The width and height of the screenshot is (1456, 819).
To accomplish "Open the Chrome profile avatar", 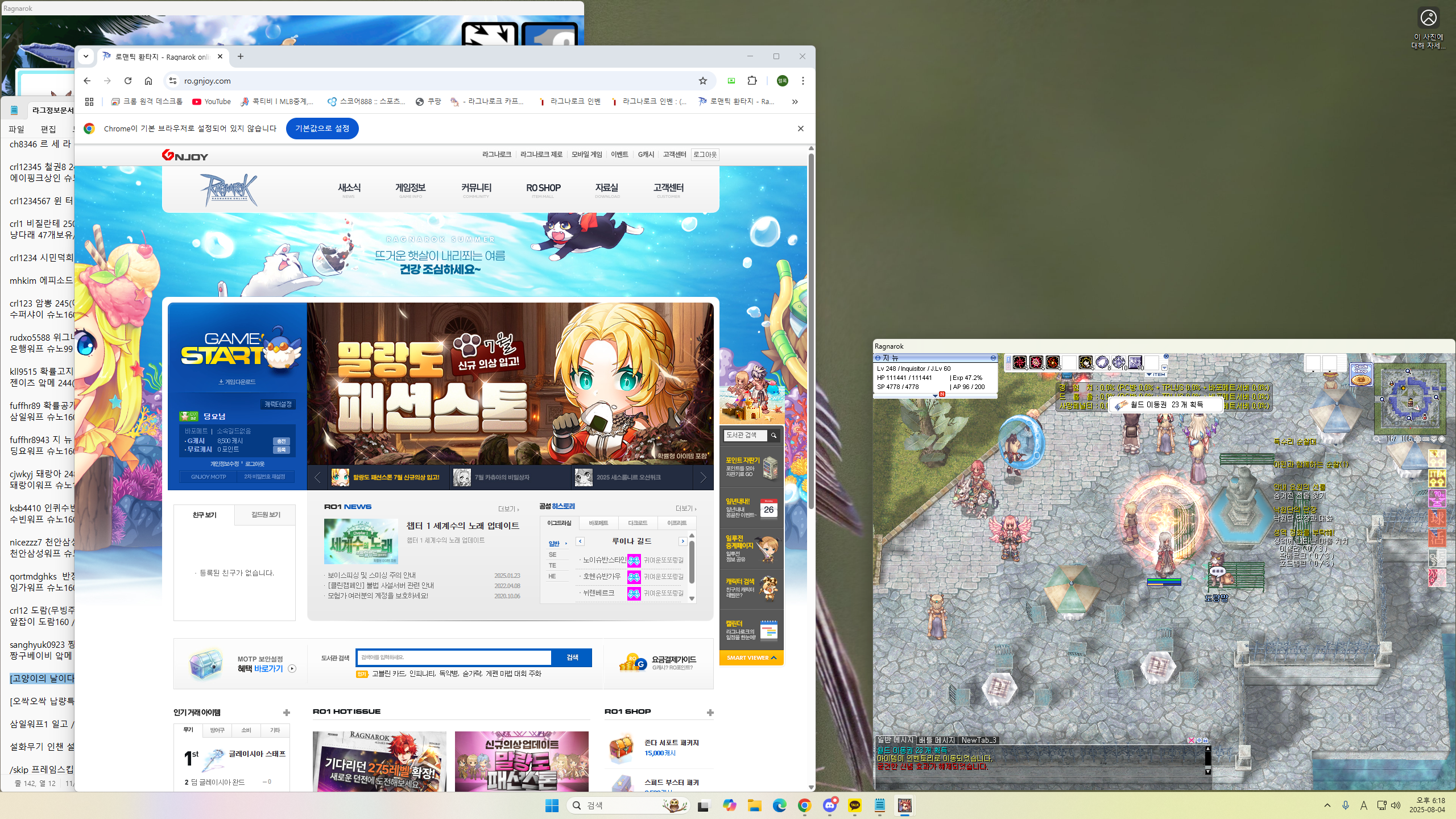I will (783, 81).
